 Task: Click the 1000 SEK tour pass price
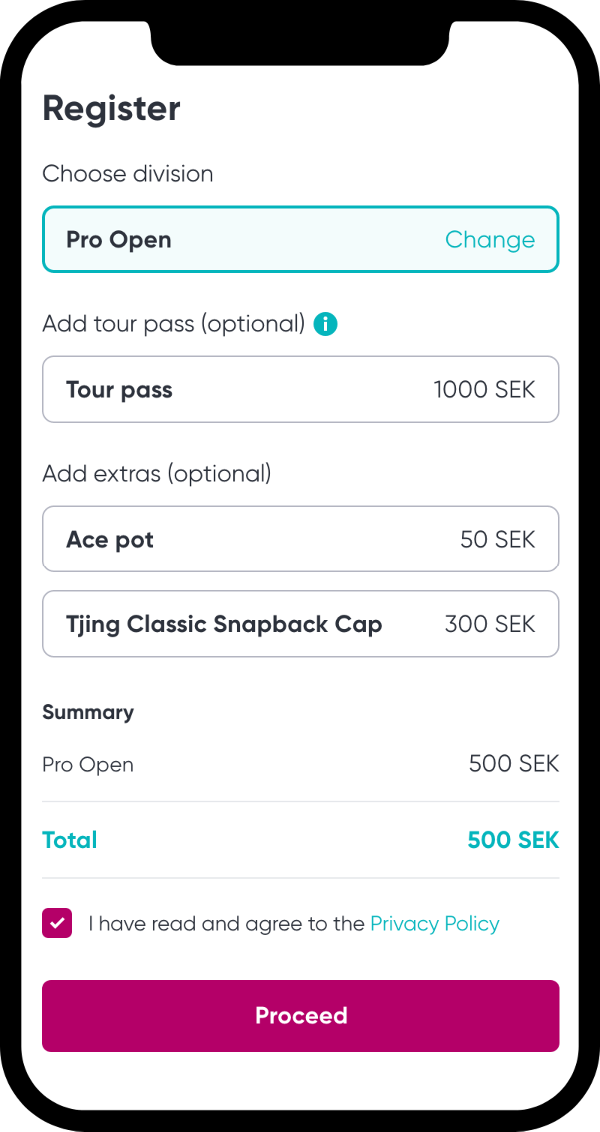[484, 390]
